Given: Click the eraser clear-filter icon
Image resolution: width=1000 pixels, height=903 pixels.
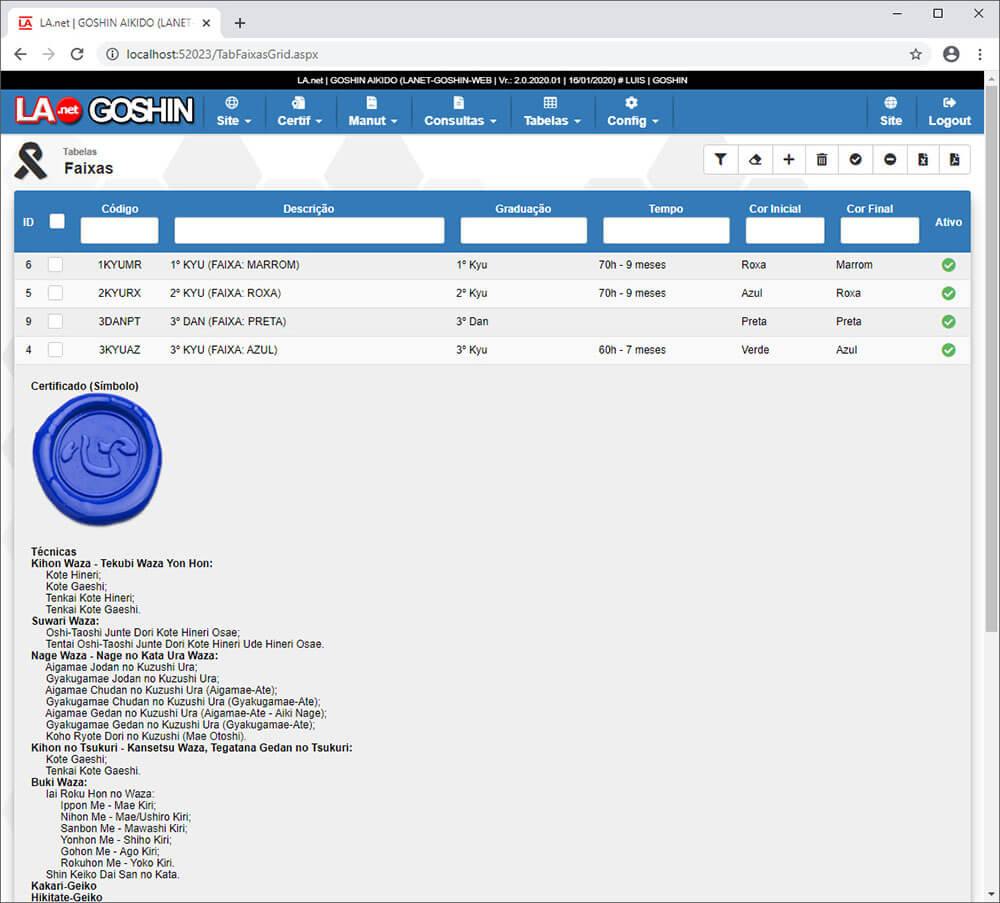Looking at the screenshot, I should (x=755, y=159).
